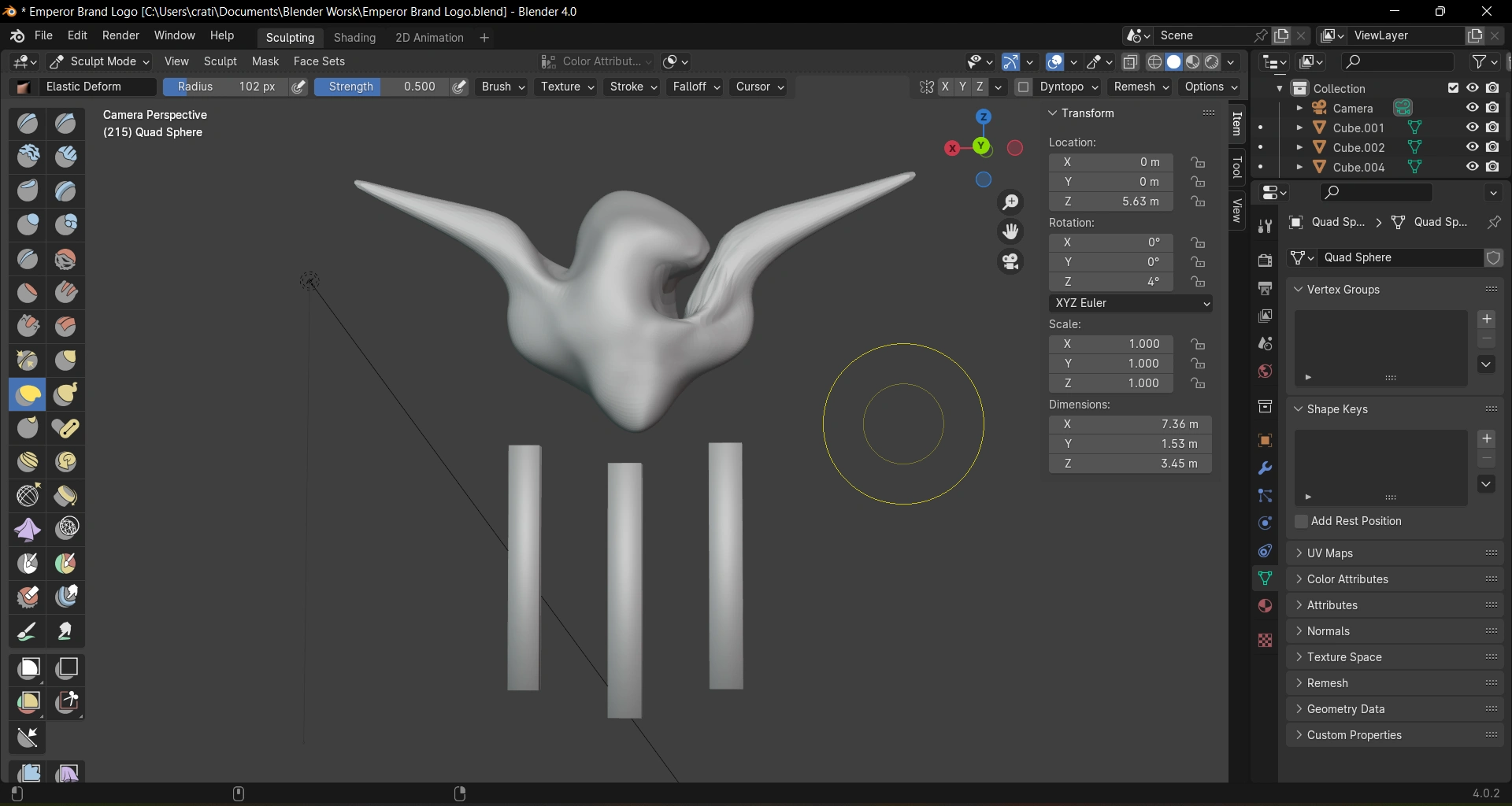Select the Annotate pencil tool

28,631
